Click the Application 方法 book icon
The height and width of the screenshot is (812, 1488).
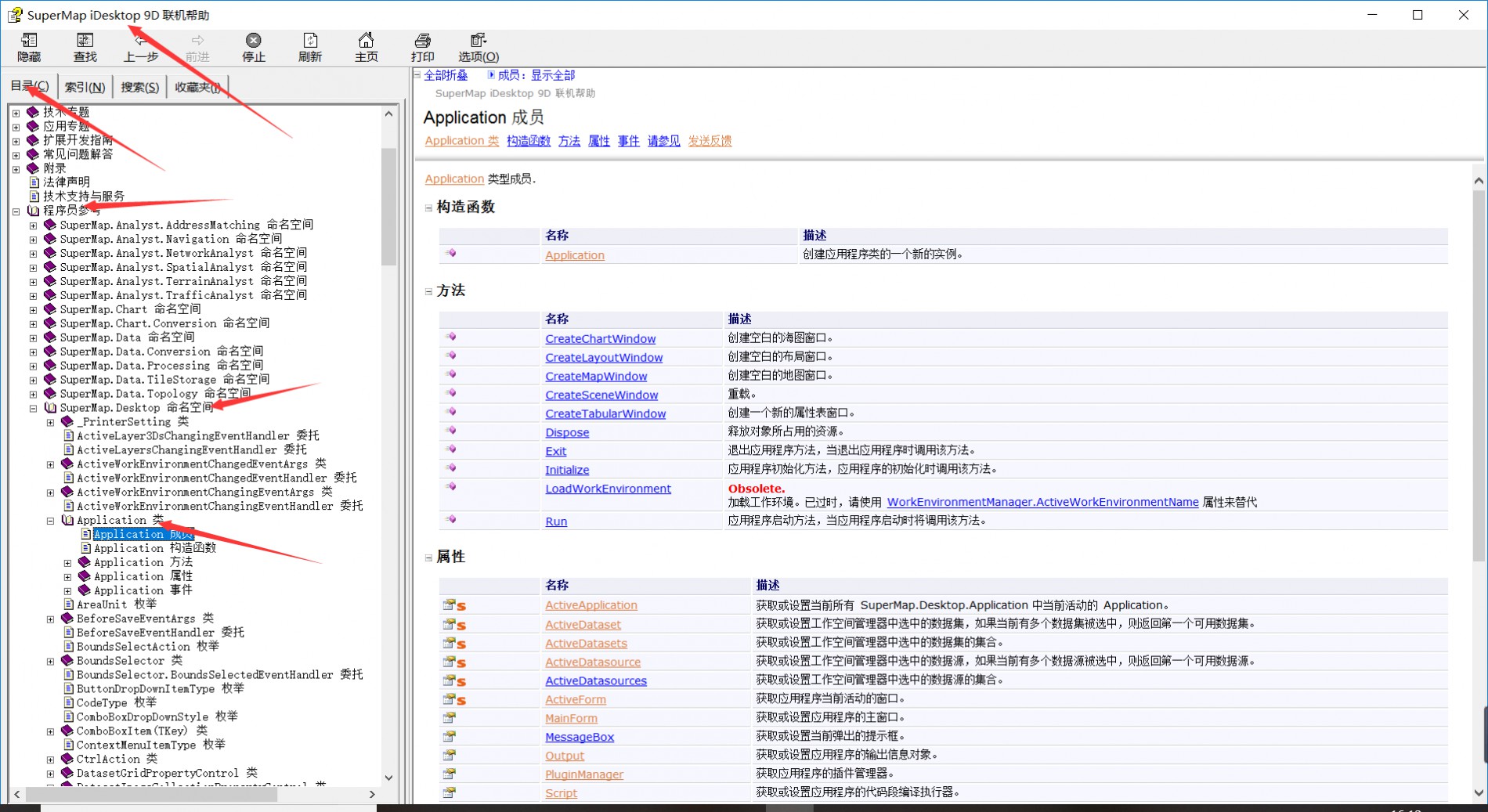tap(85, 562)
